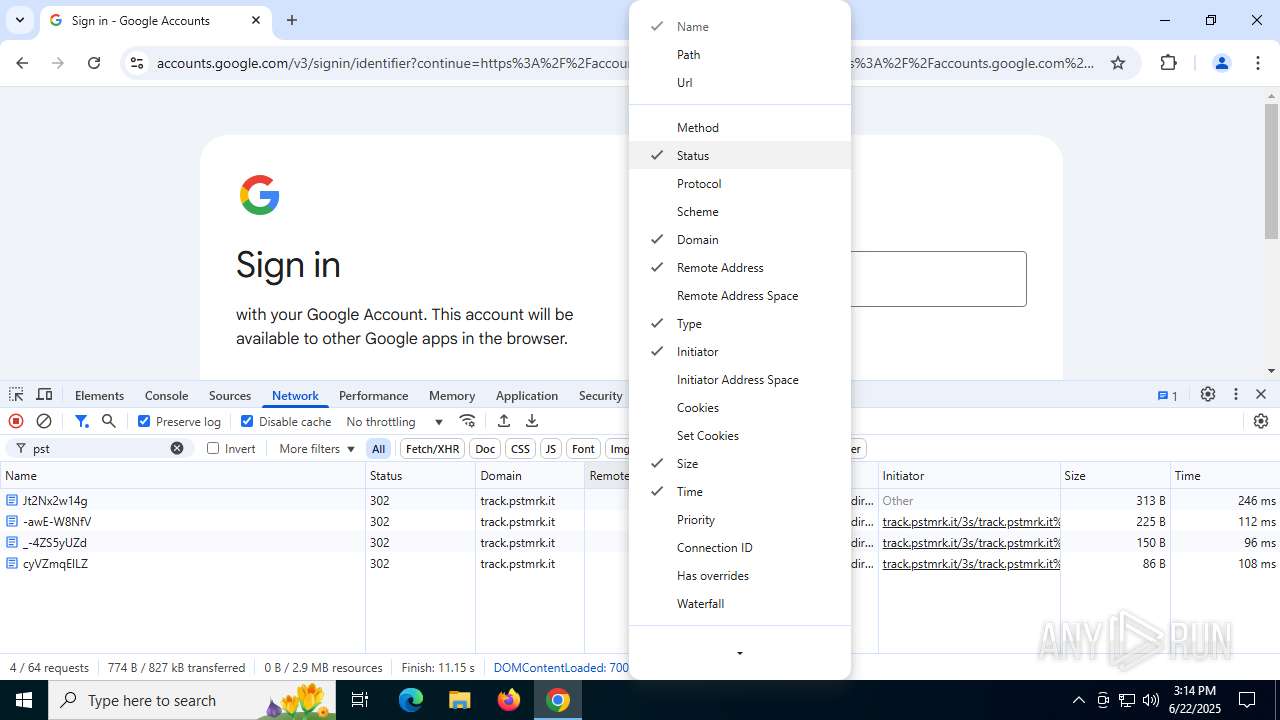This screenshot has height=720, width=1280.
Task: Go back to previous page
Action: click(x=22, y=63)
